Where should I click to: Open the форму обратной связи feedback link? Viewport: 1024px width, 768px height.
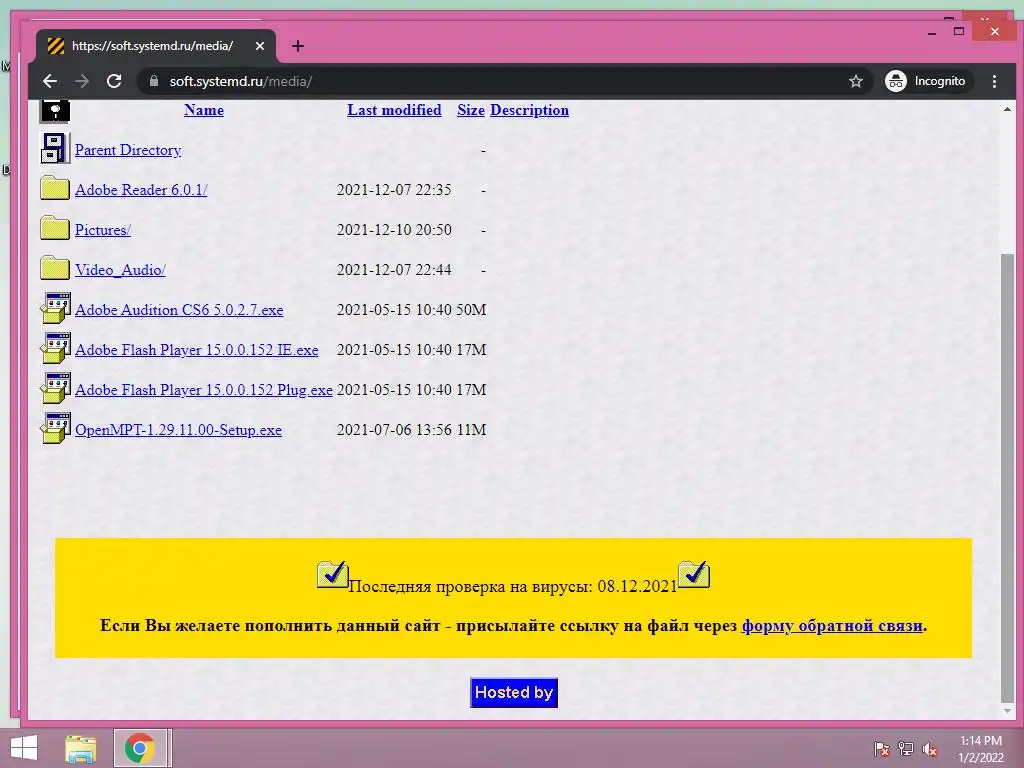[x=832, y=626]
